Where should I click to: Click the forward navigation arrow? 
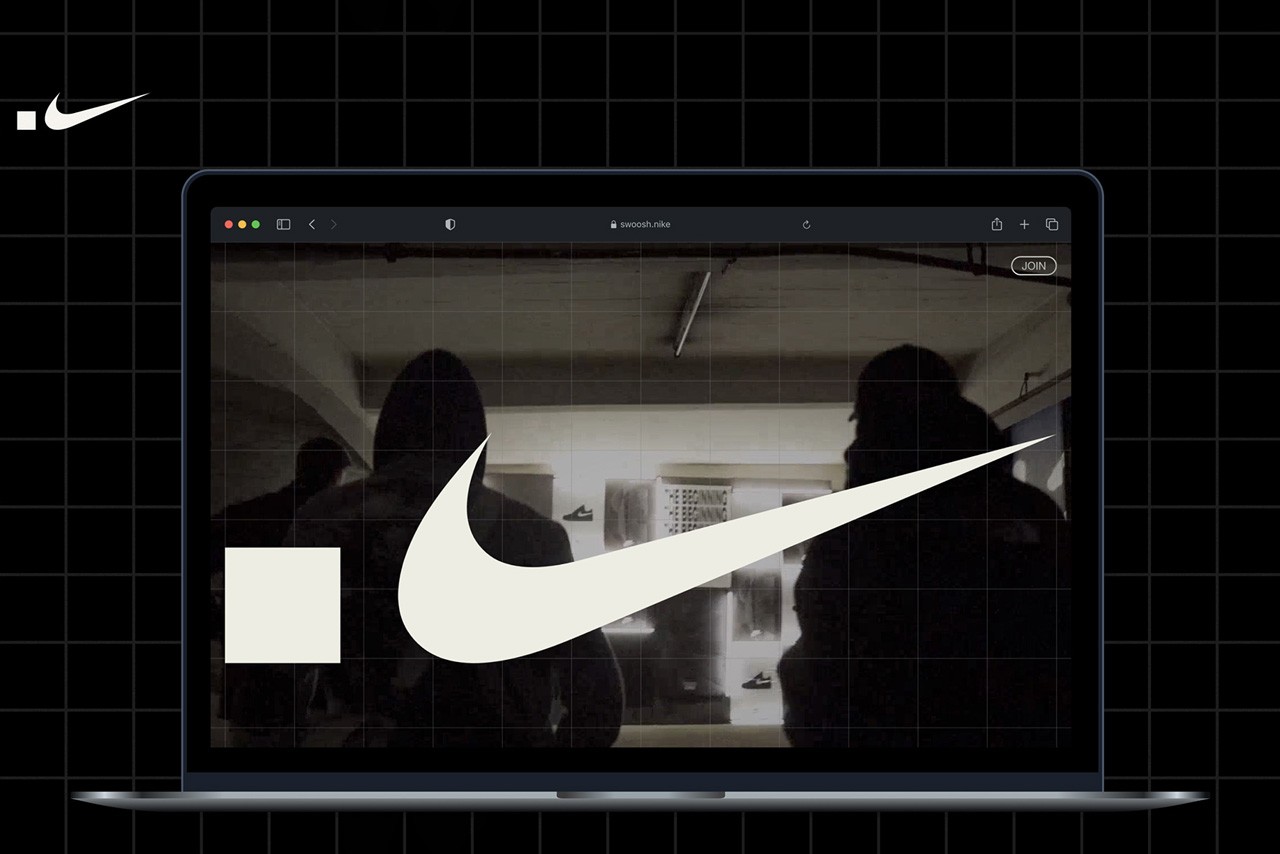pos(334,225)
